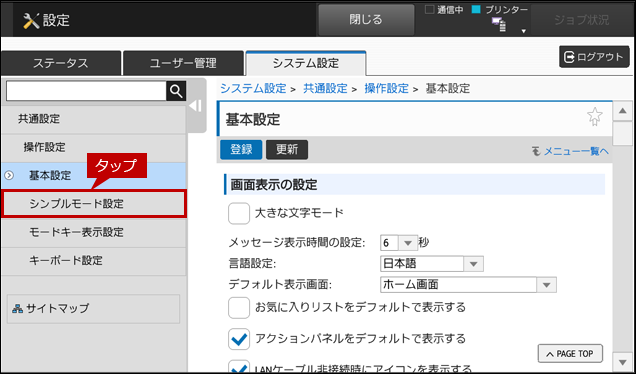The width and height of the screenshot is (636, 374).
Task: Open 共通設定 in sidebar
Action: click(x=94, y=119)
